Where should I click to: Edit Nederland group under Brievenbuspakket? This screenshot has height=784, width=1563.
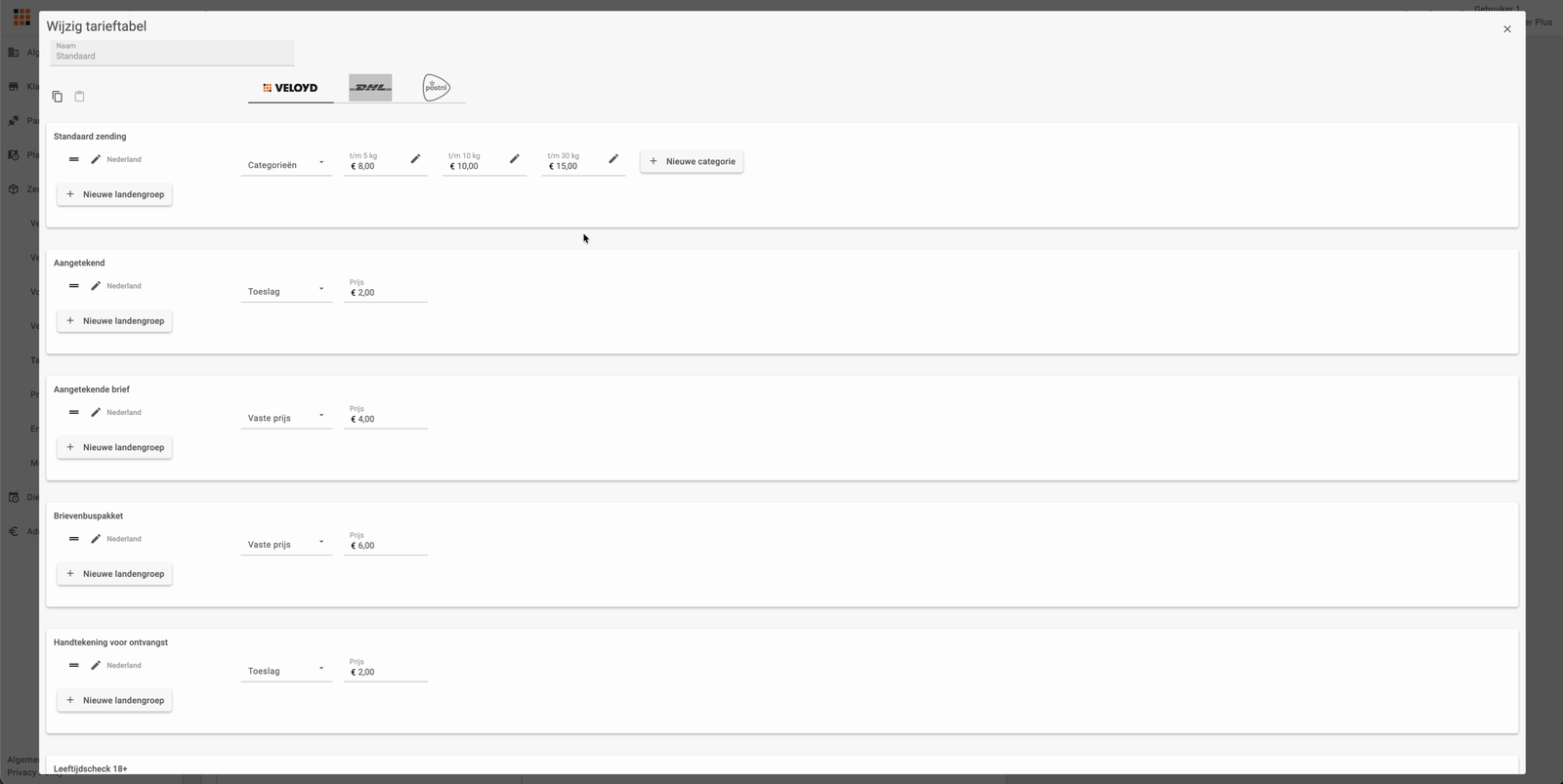pos(96,539)
